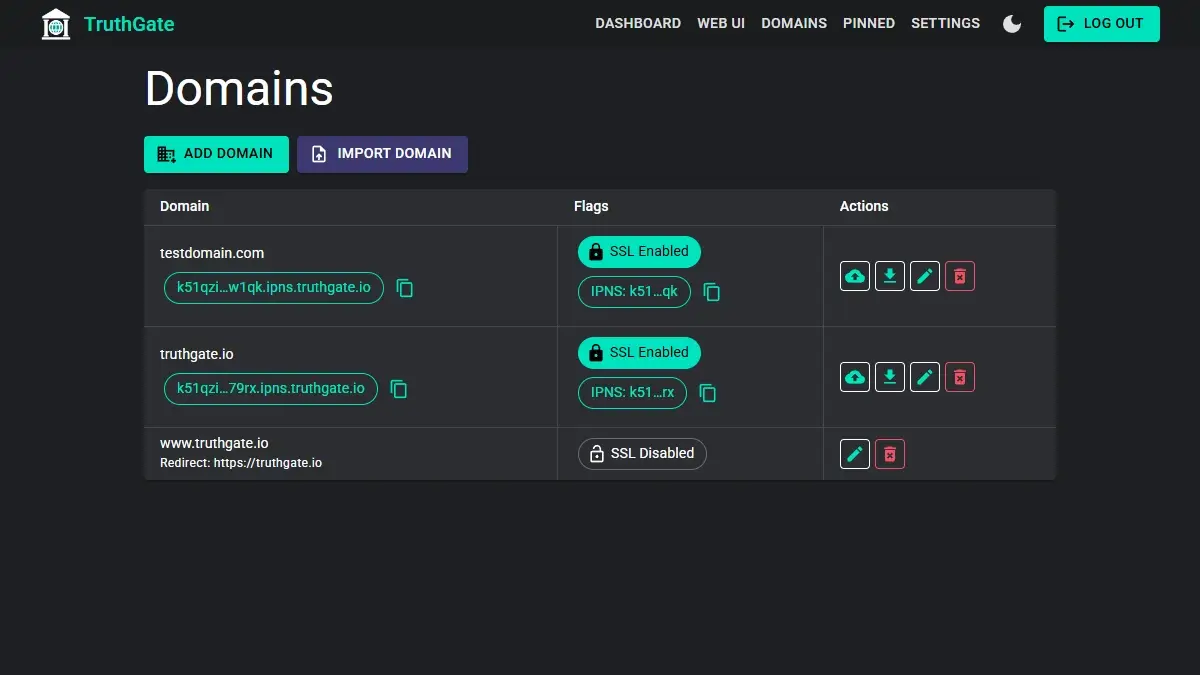Click the TruthGate building logo icon
This screenshot has width=1200, height=675.
pyautogui.click(x=56, y=24)
